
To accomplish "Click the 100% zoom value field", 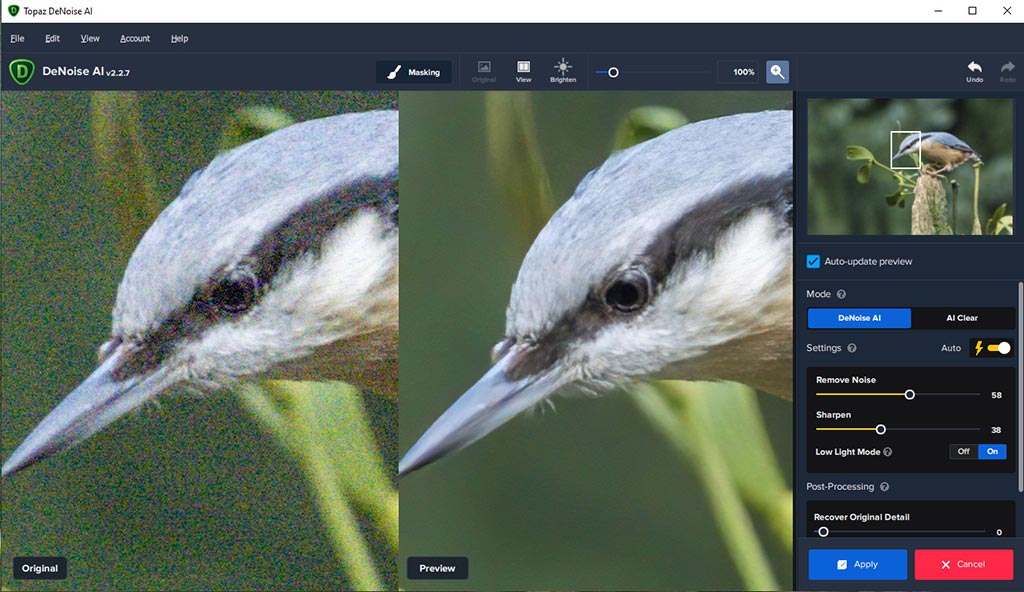I will tap(740, 72).
